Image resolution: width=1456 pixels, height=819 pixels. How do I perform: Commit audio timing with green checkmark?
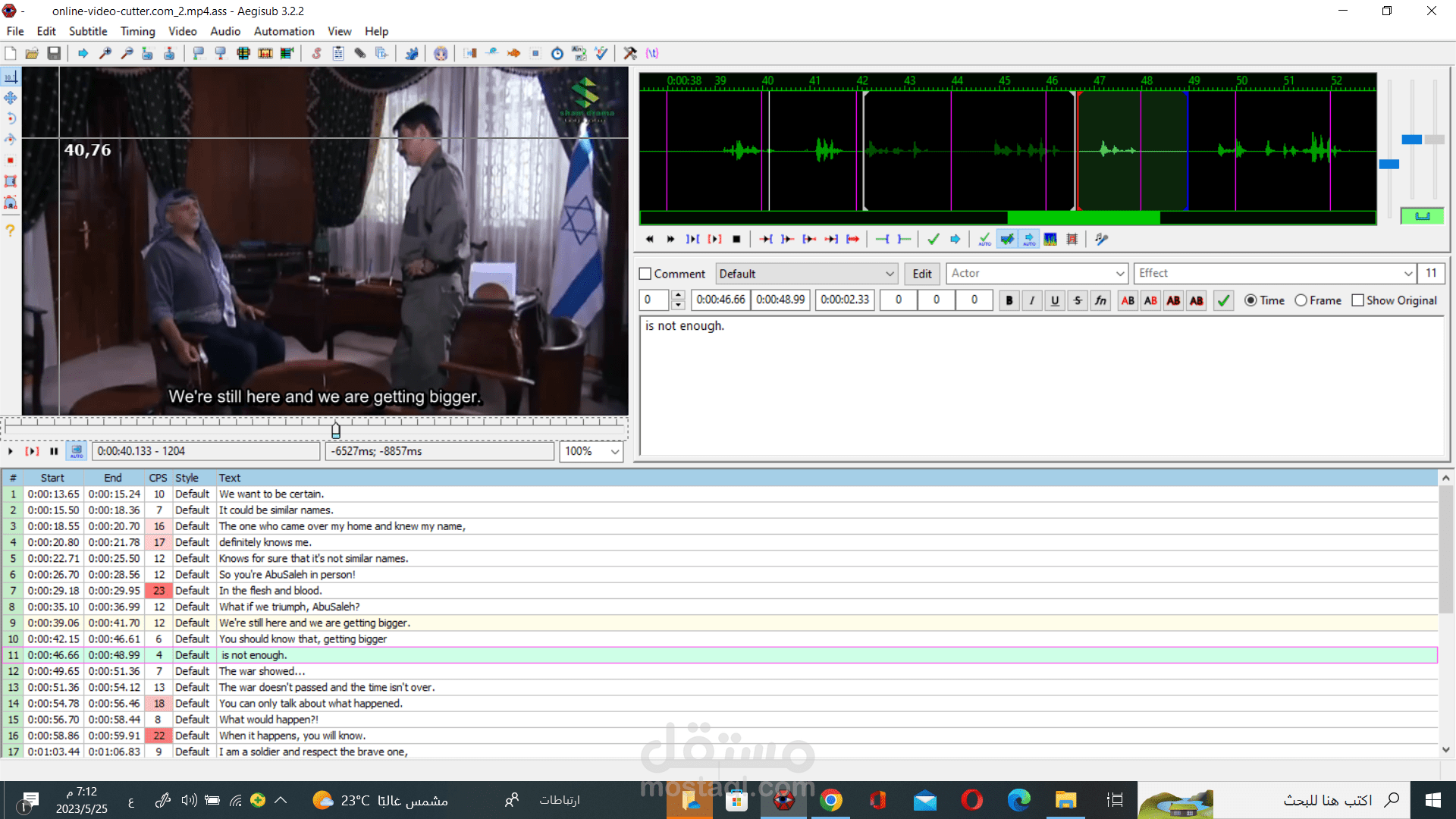(x=934, y=239)
